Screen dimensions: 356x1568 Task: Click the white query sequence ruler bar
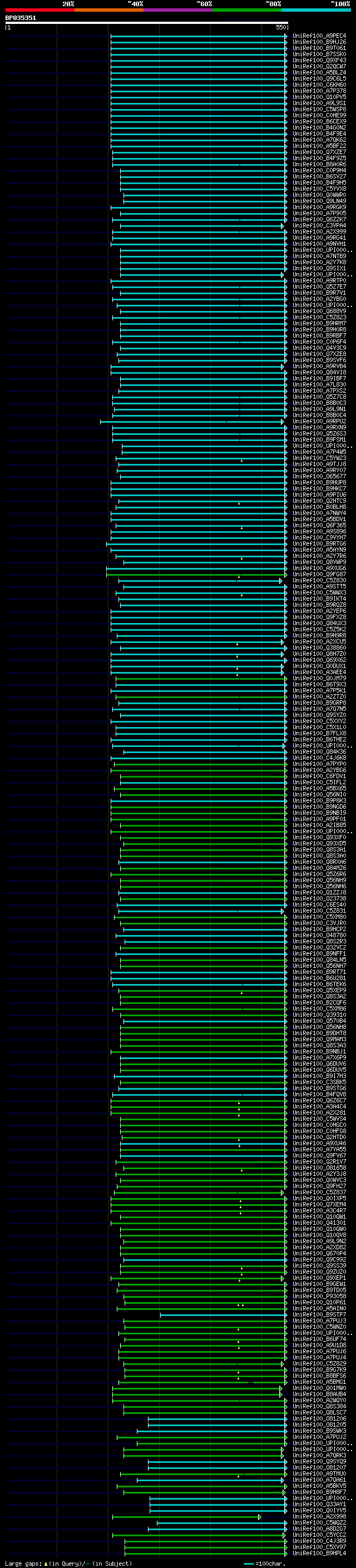click(147, 22)
